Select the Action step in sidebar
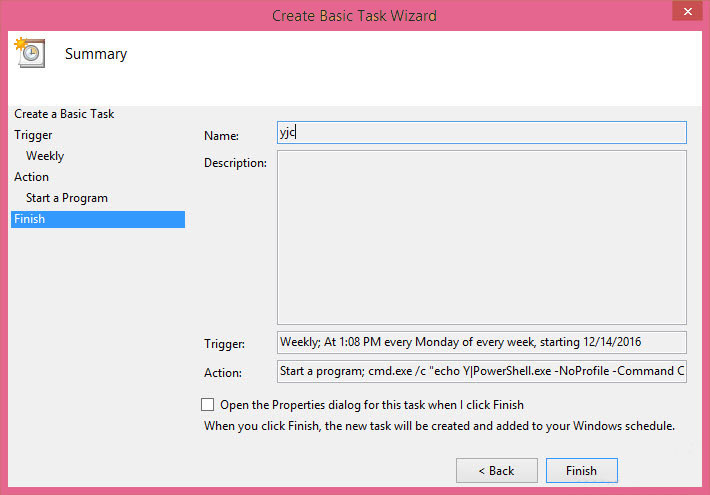Image resolution: width=710 pixels, height=495 pixels. [31, 177]
